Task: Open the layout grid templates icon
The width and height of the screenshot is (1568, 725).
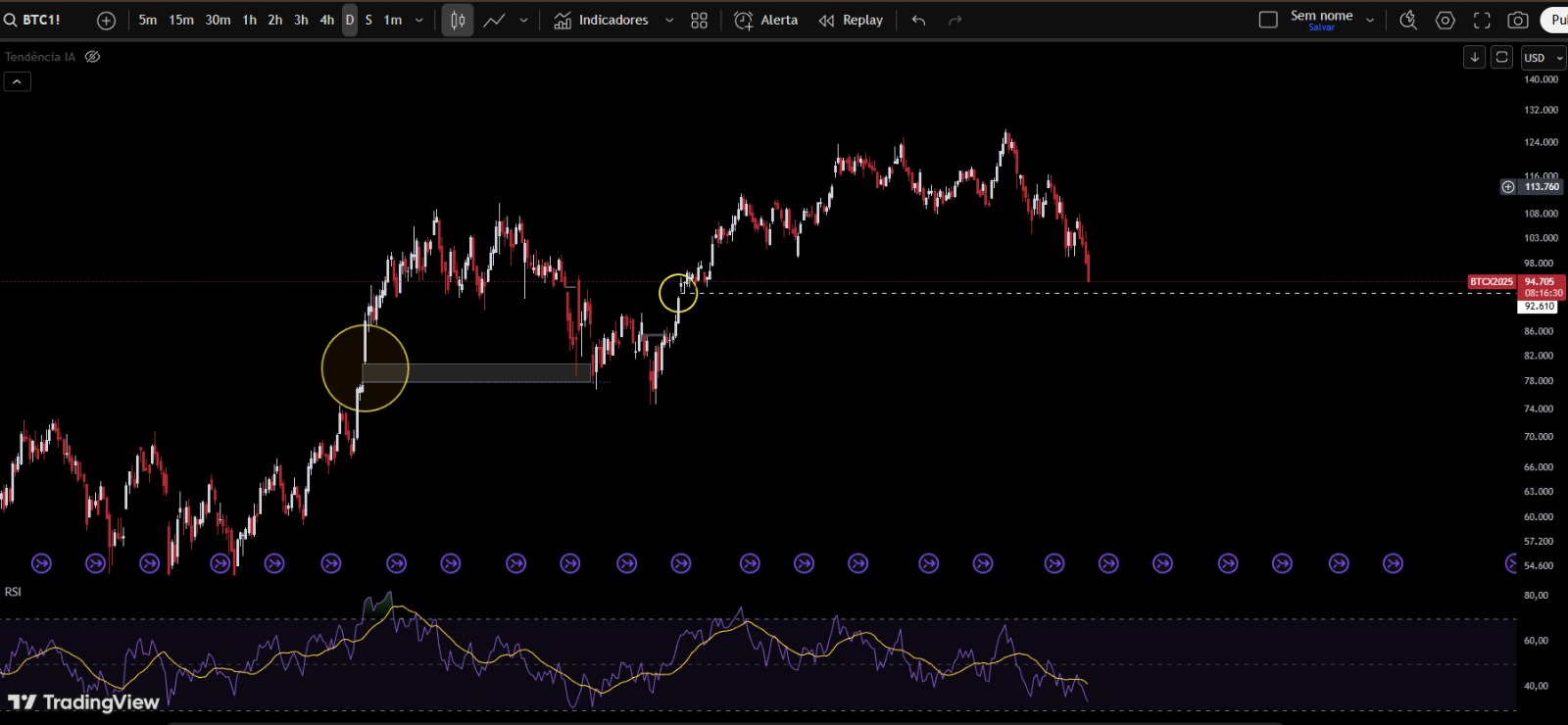Action: click(x=699, y=21)
